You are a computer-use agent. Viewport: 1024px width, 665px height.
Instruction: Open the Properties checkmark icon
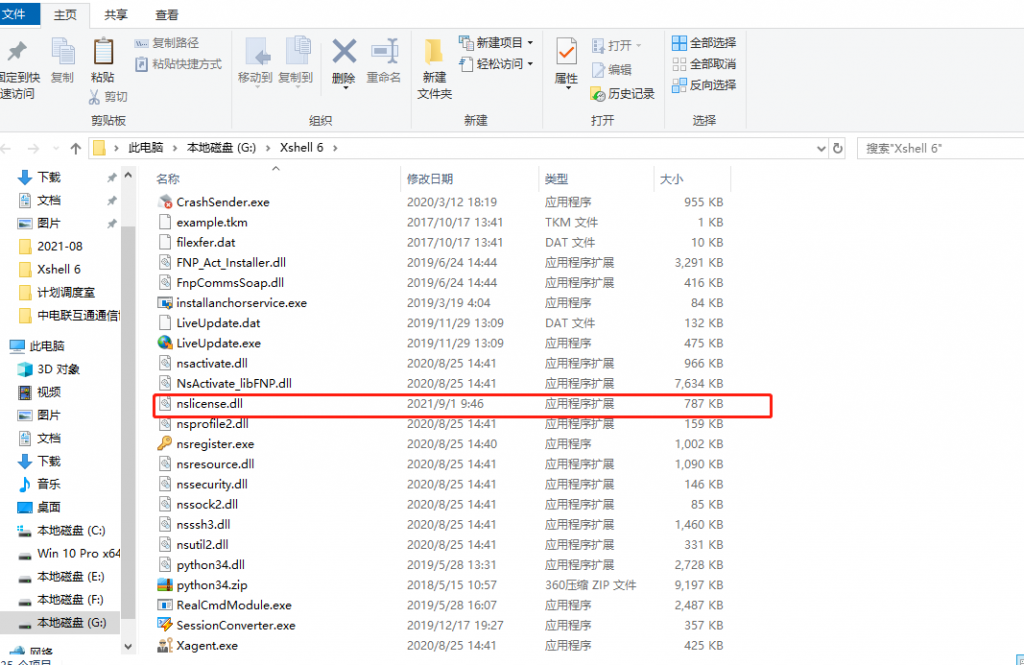click(566, 52)
